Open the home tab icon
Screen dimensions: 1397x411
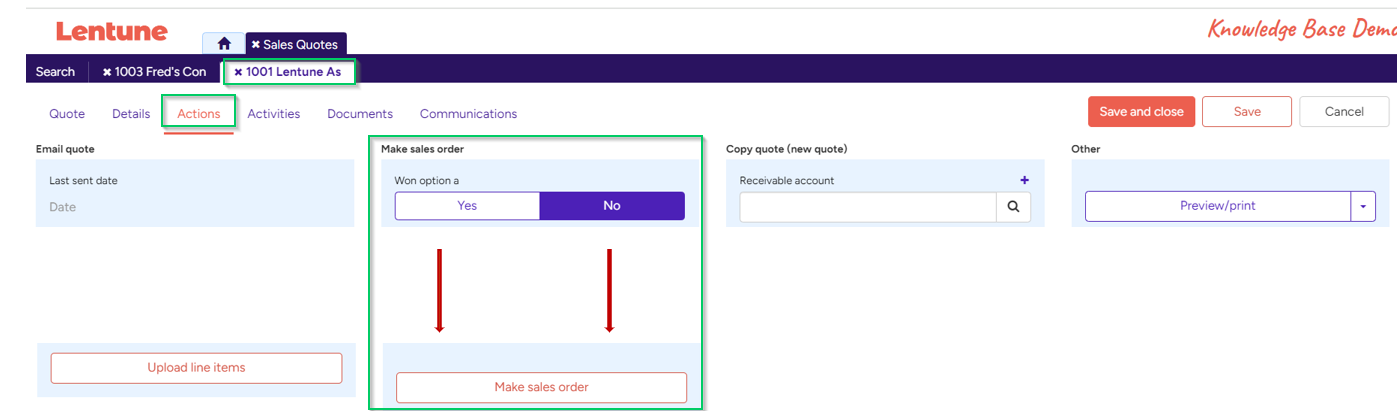(x=224, y=44)
